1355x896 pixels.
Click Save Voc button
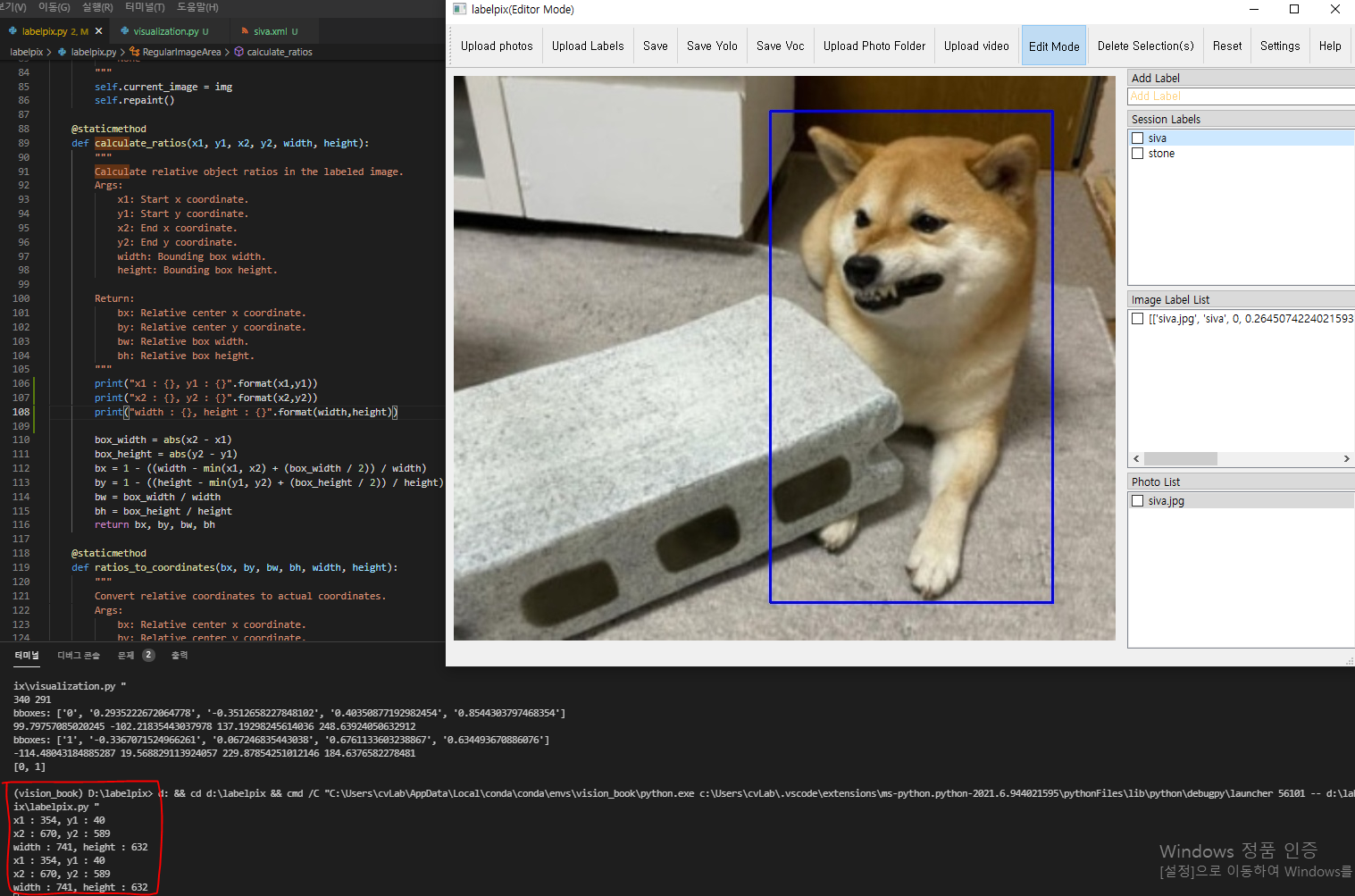(780, 46)
